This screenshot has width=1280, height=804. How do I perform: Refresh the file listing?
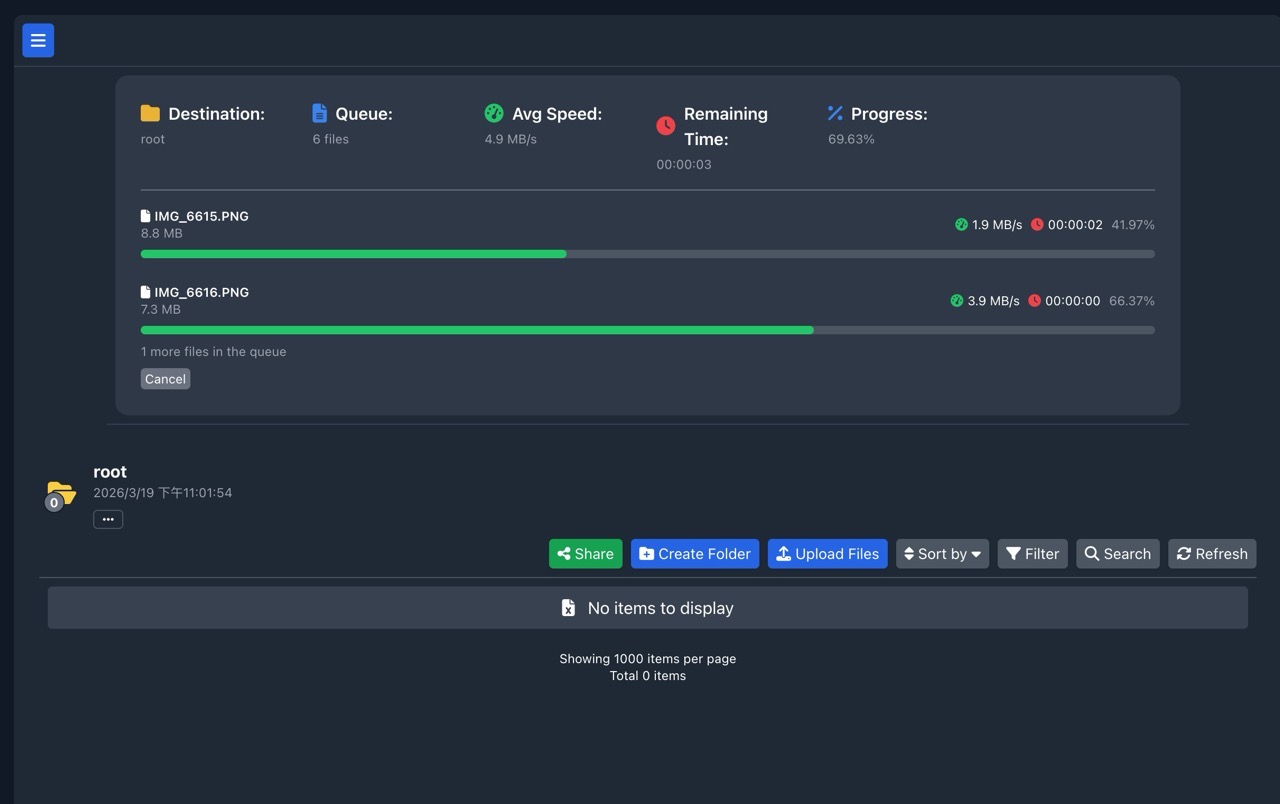pos(1211,554)
